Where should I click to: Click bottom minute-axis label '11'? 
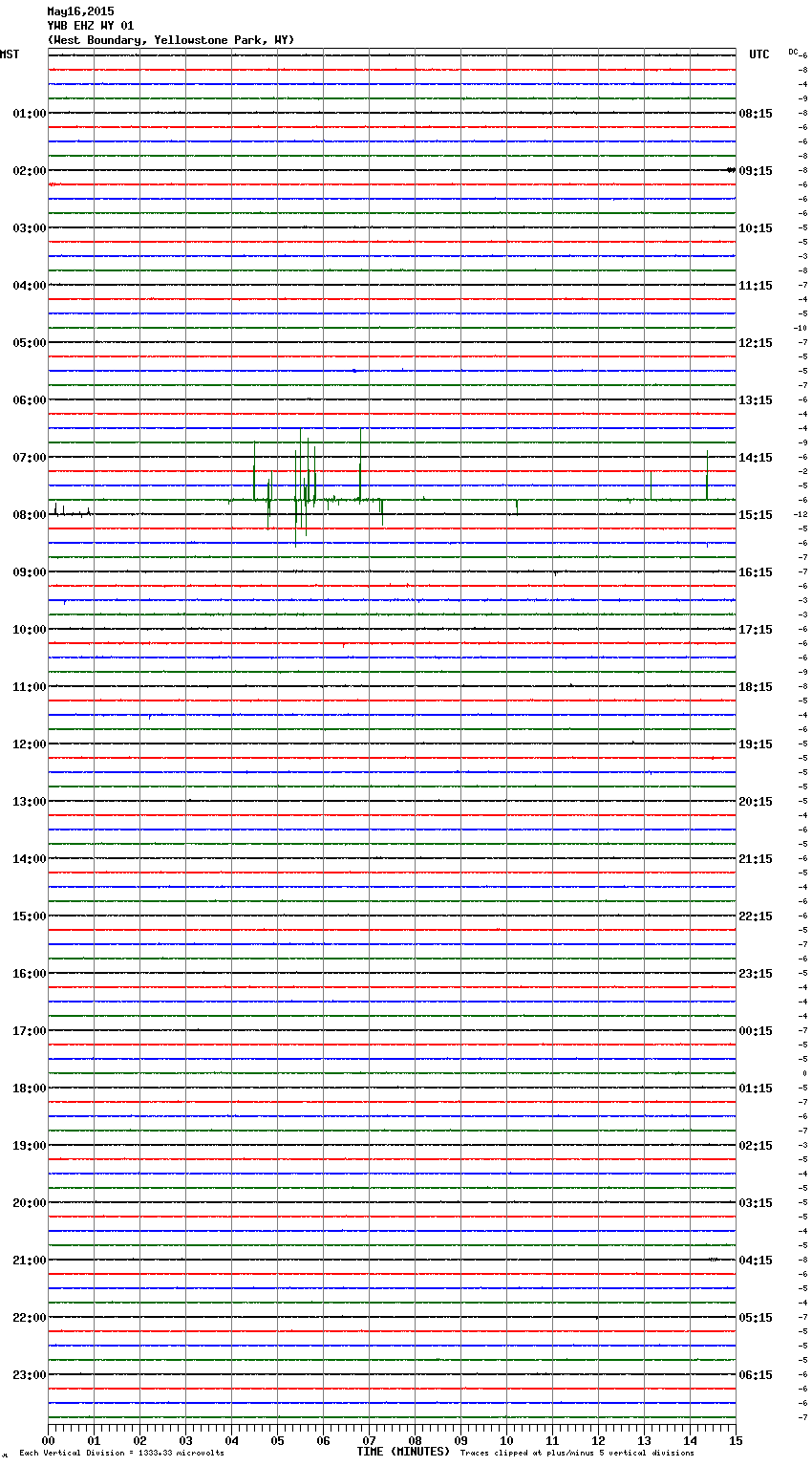click(552, 1440)
